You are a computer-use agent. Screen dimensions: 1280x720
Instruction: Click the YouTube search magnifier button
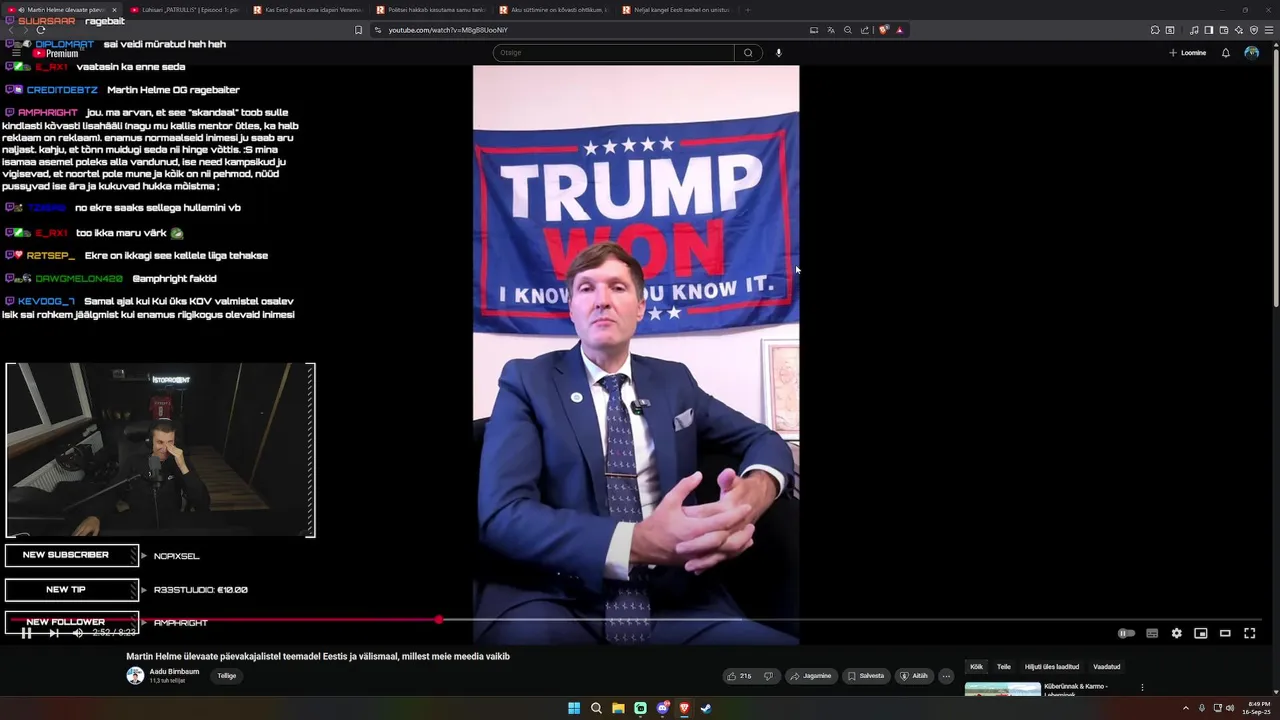[x=748, y=53]
